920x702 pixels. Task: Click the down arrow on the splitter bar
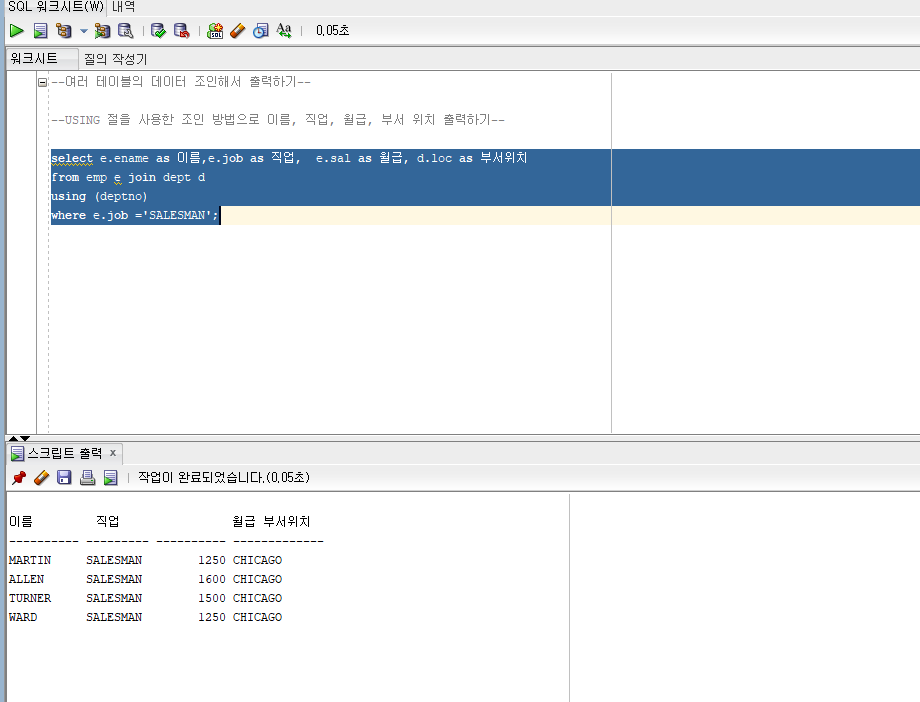tap(25, 438)
